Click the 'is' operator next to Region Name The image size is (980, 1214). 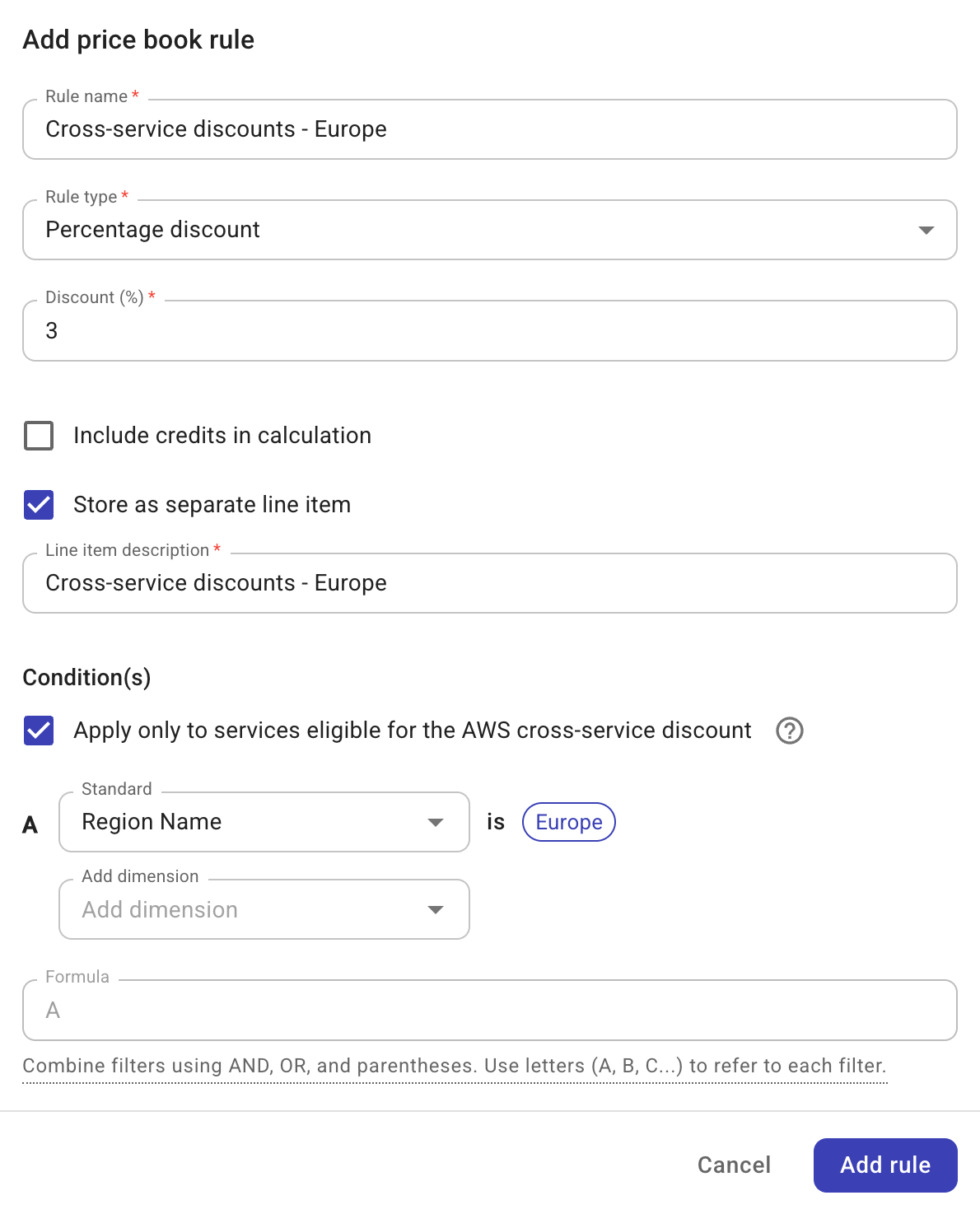pyautogui.click(x=496, y=822)
